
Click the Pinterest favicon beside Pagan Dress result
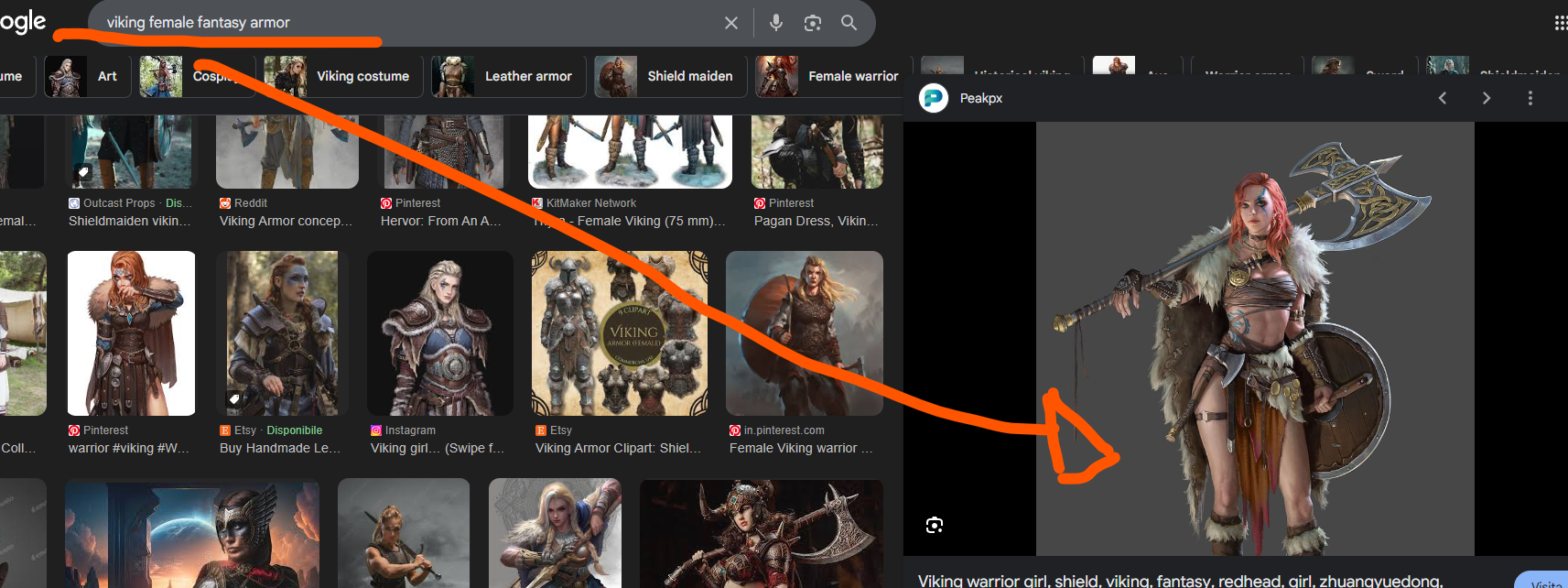[760, 203]
